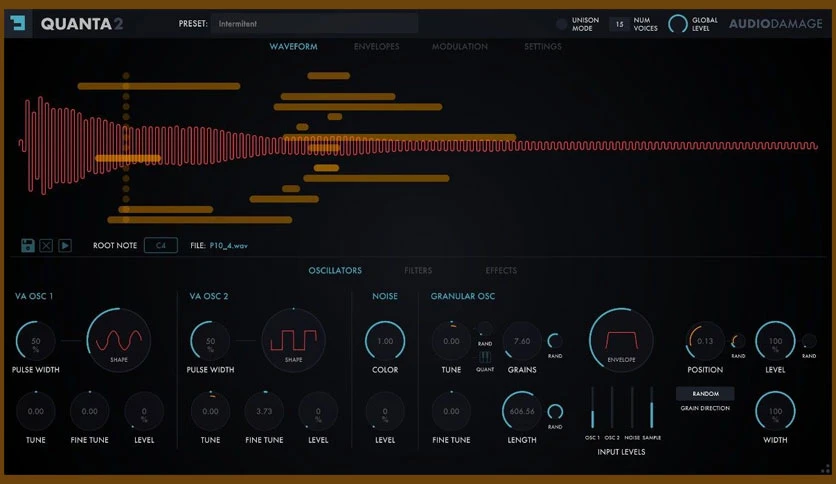The height and width of the screenshot is (484, 836).
Task: Click the VA OSC 2 Pulse Width knob
Action: pos(211,341)
